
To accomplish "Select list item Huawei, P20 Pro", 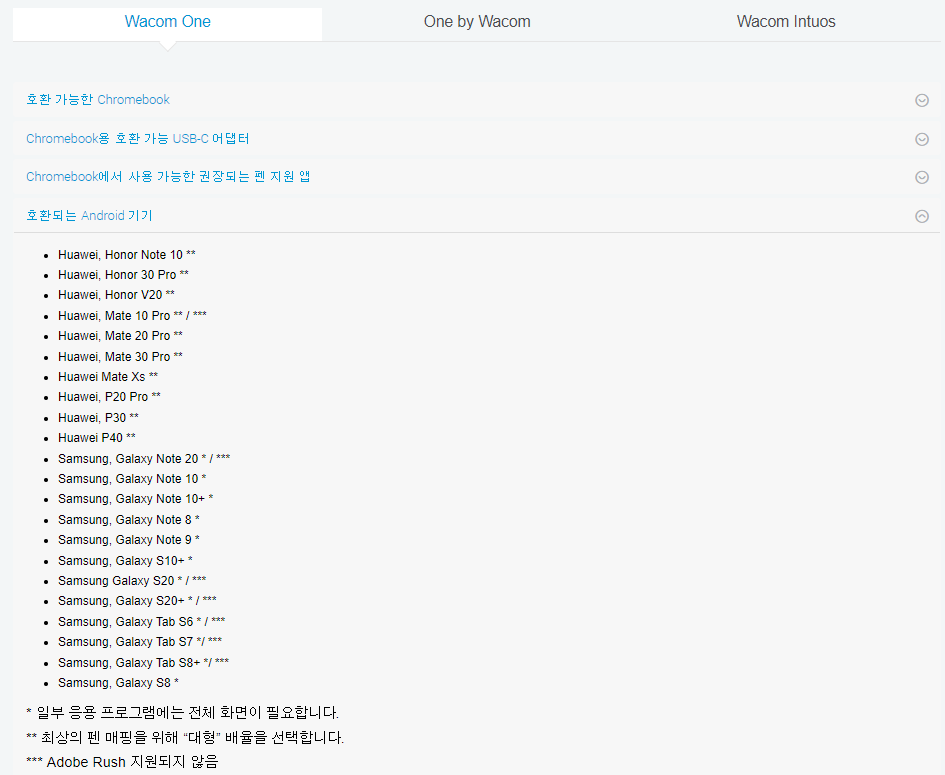I will pyautogui.click(x=110, y=397).
